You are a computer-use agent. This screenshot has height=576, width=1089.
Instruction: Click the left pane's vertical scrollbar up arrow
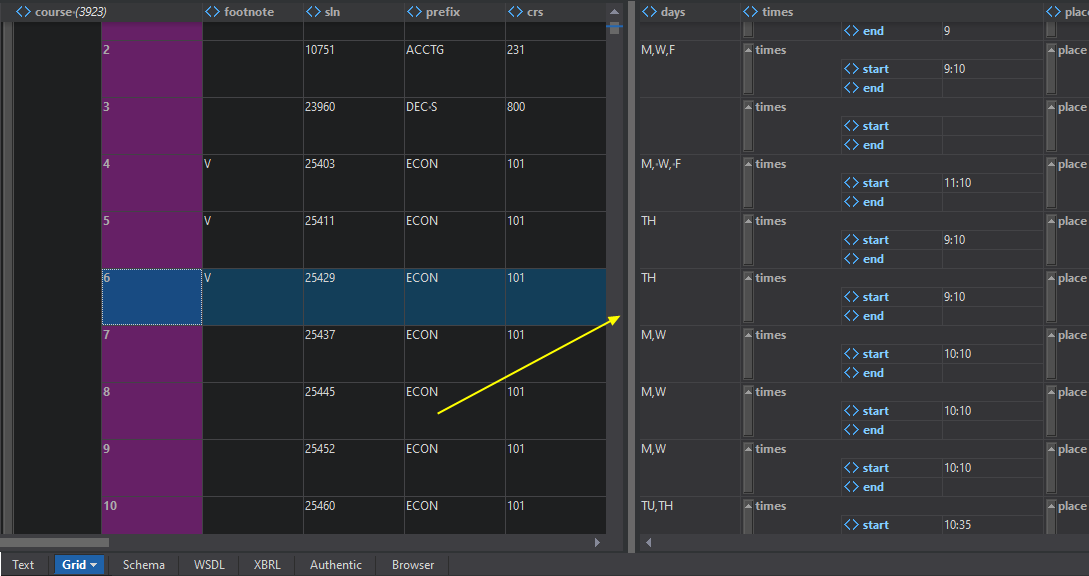tap(614, 11)
